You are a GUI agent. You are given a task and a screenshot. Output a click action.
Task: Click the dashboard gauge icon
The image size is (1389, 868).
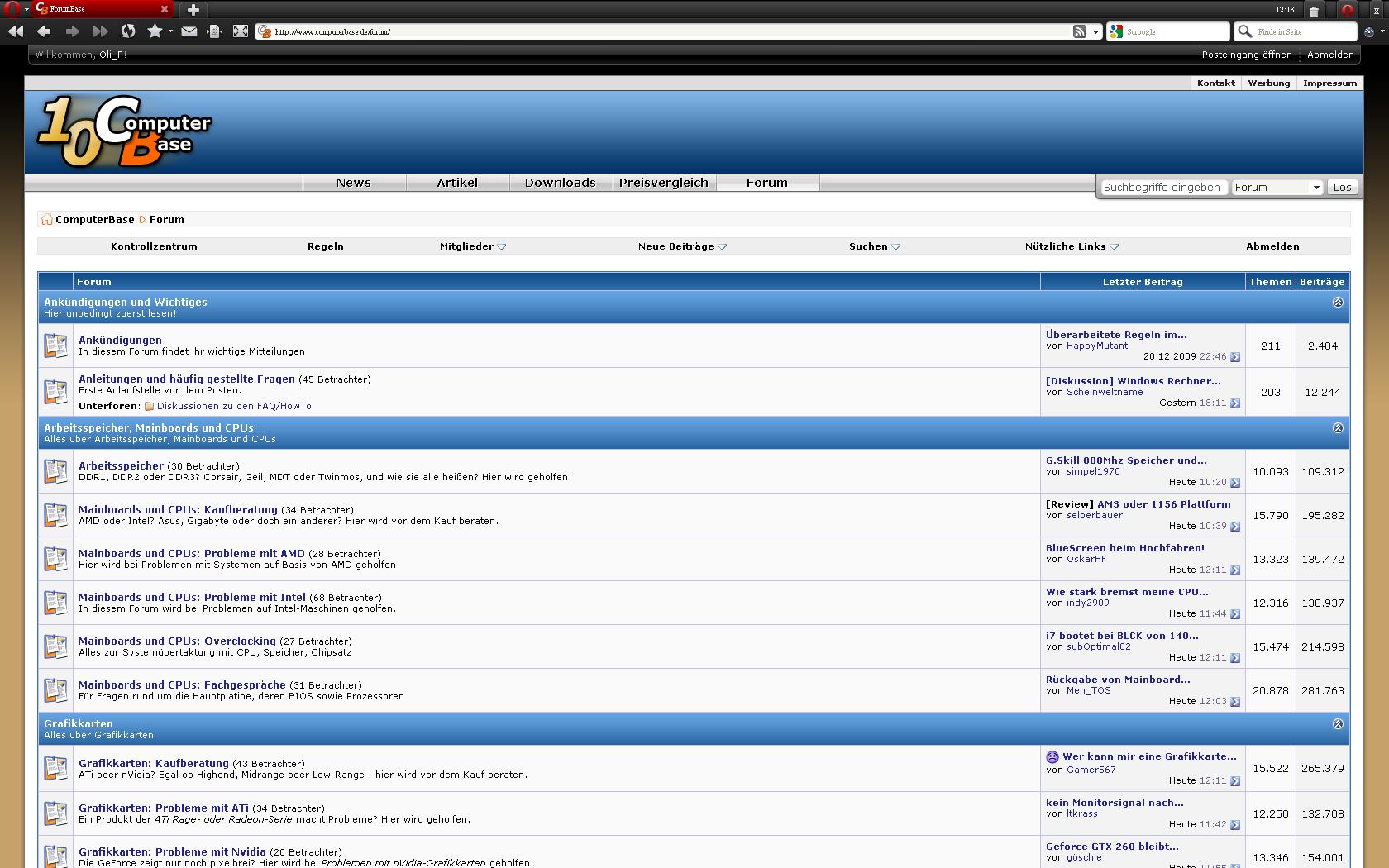coord(1368,31)
